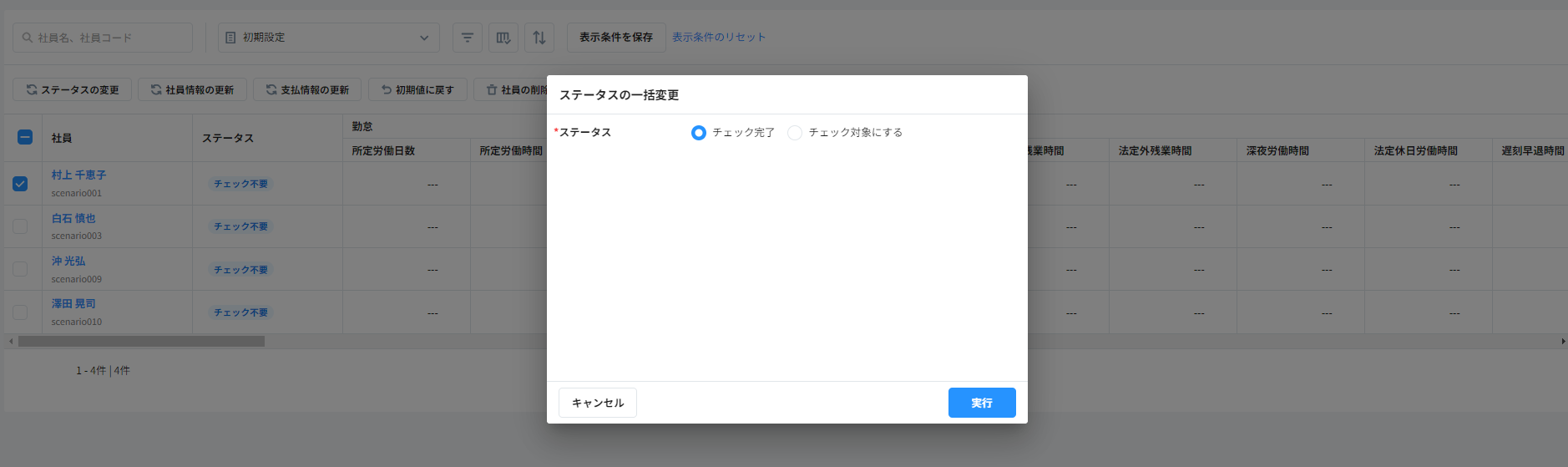Open the column settings icon
1568x467 pixels.
point(503,38)
